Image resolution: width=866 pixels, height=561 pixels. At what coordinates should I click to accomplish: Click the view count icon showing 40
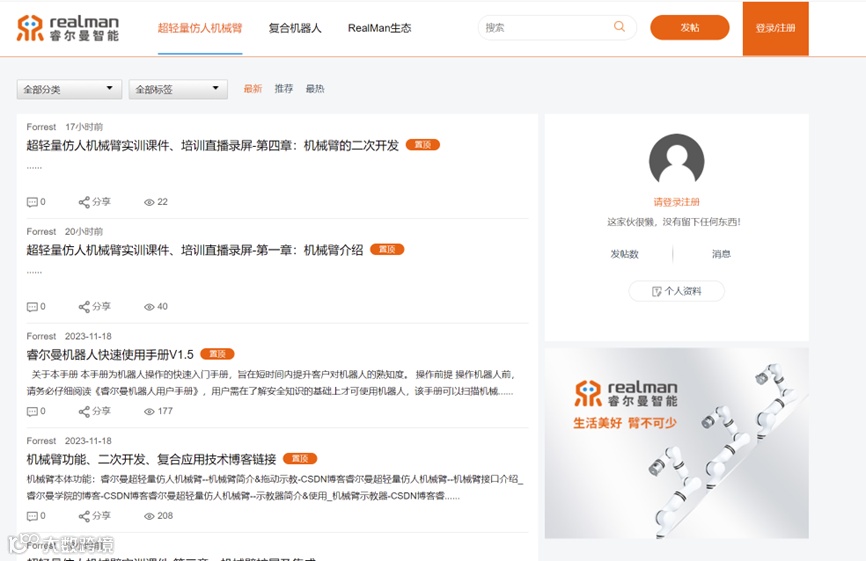[149, 307]
